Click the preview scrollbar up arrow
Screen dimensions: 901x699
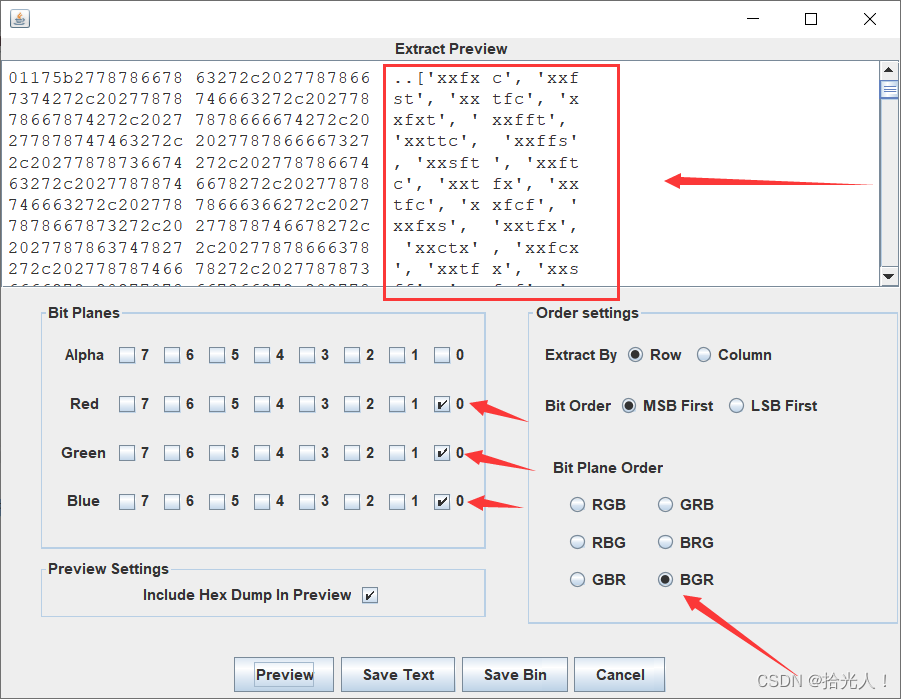pos(888,70)
